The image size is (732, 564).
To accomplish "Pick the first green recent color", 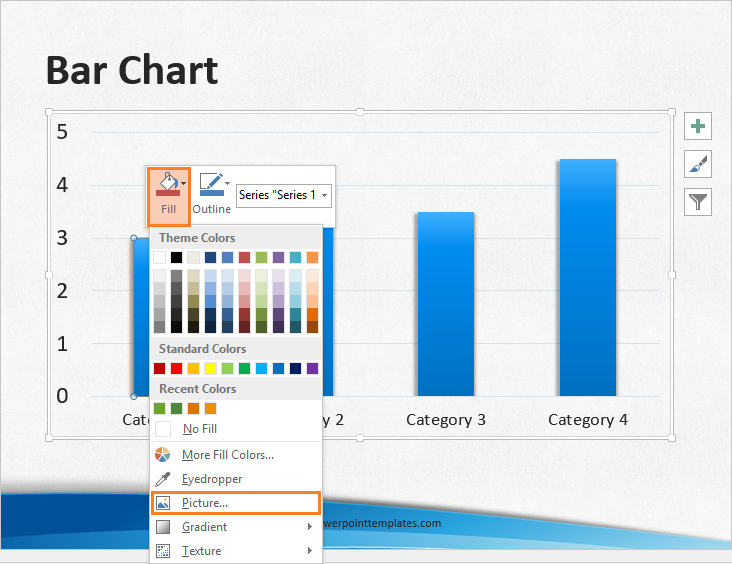I will tap(159, 409).
